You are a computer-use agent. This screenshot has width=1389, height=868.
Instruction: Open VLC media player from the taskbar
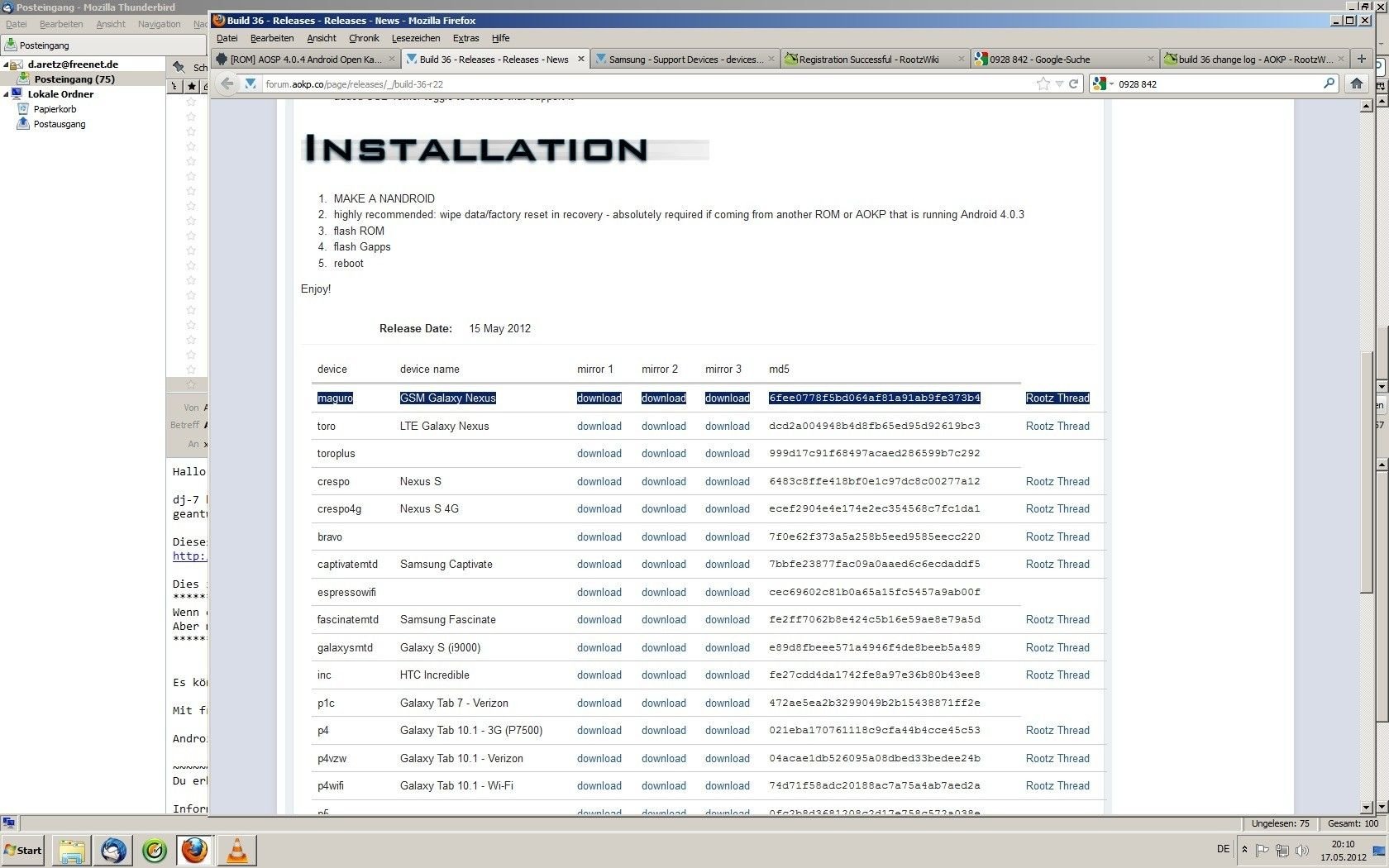point(236,850)
